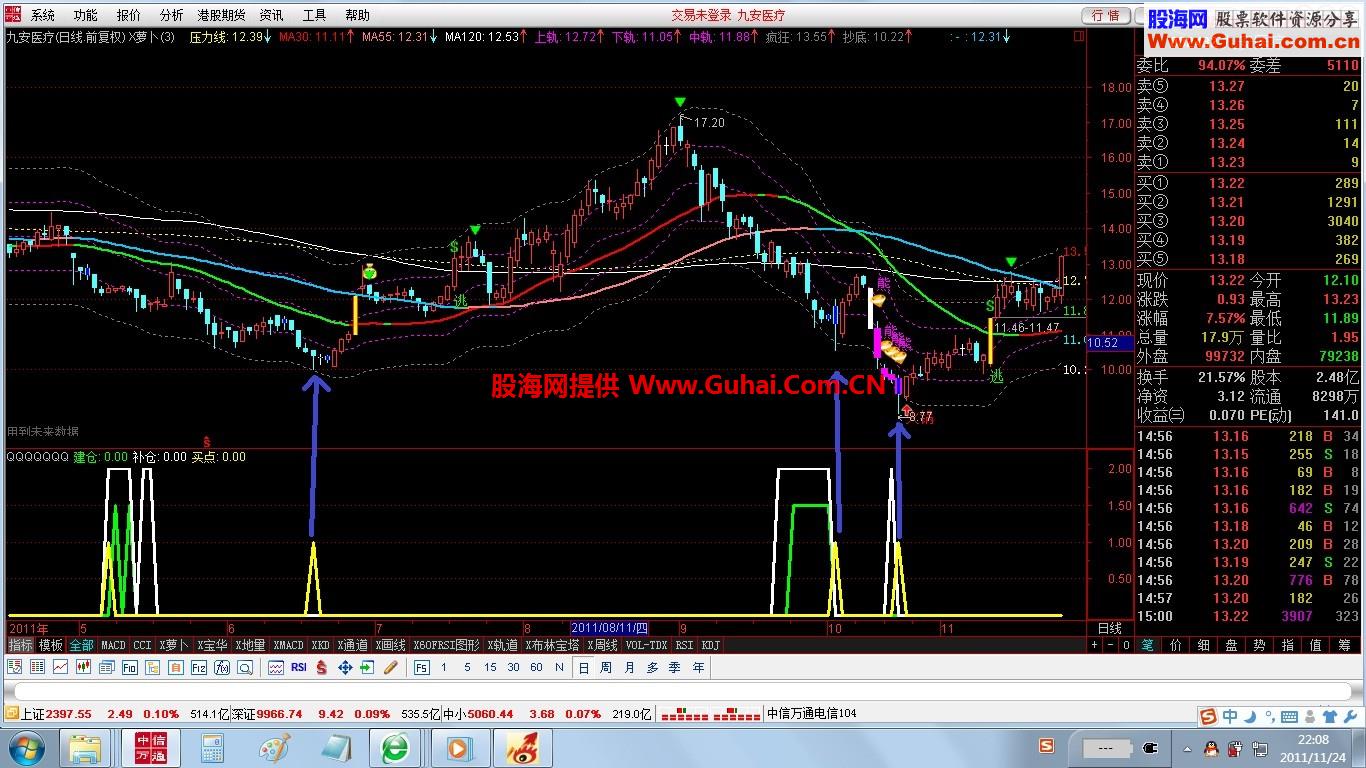This screenshot has width=1366, height=768.
Task: Click the QQ penguin tray icon
Action: pos(1213,748)
